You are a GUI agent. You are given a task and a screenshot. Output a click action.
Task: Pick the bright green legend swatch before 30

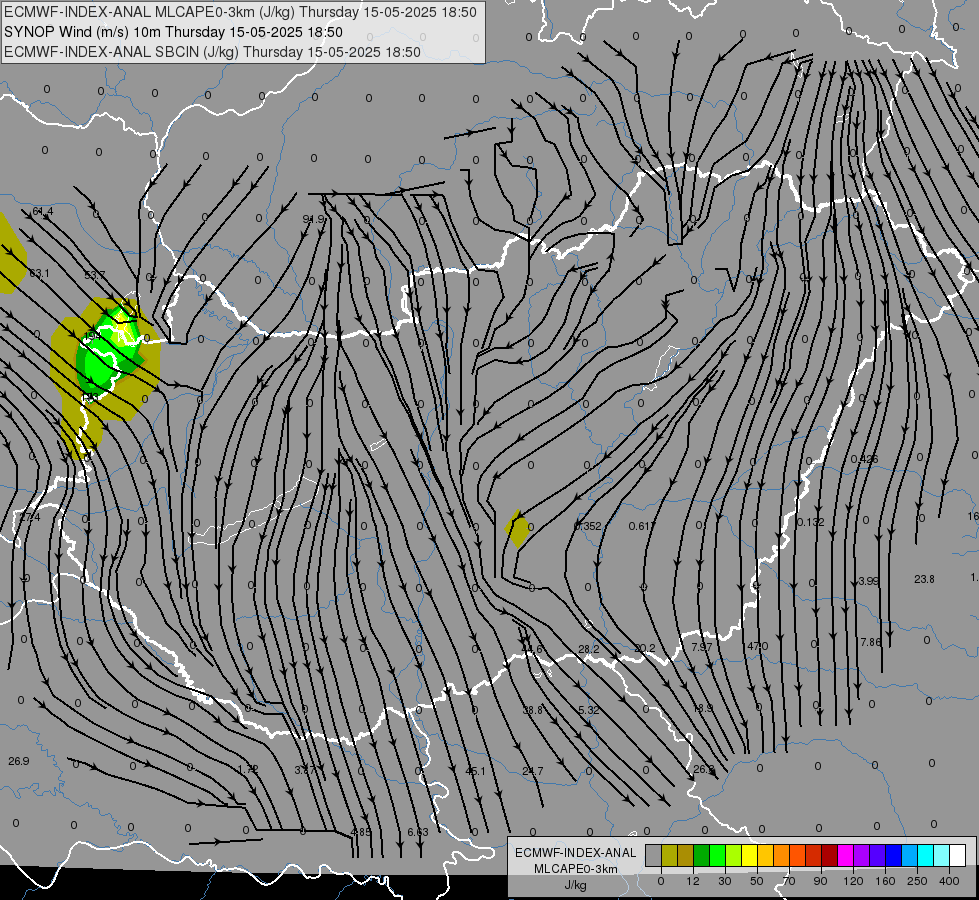717,856
